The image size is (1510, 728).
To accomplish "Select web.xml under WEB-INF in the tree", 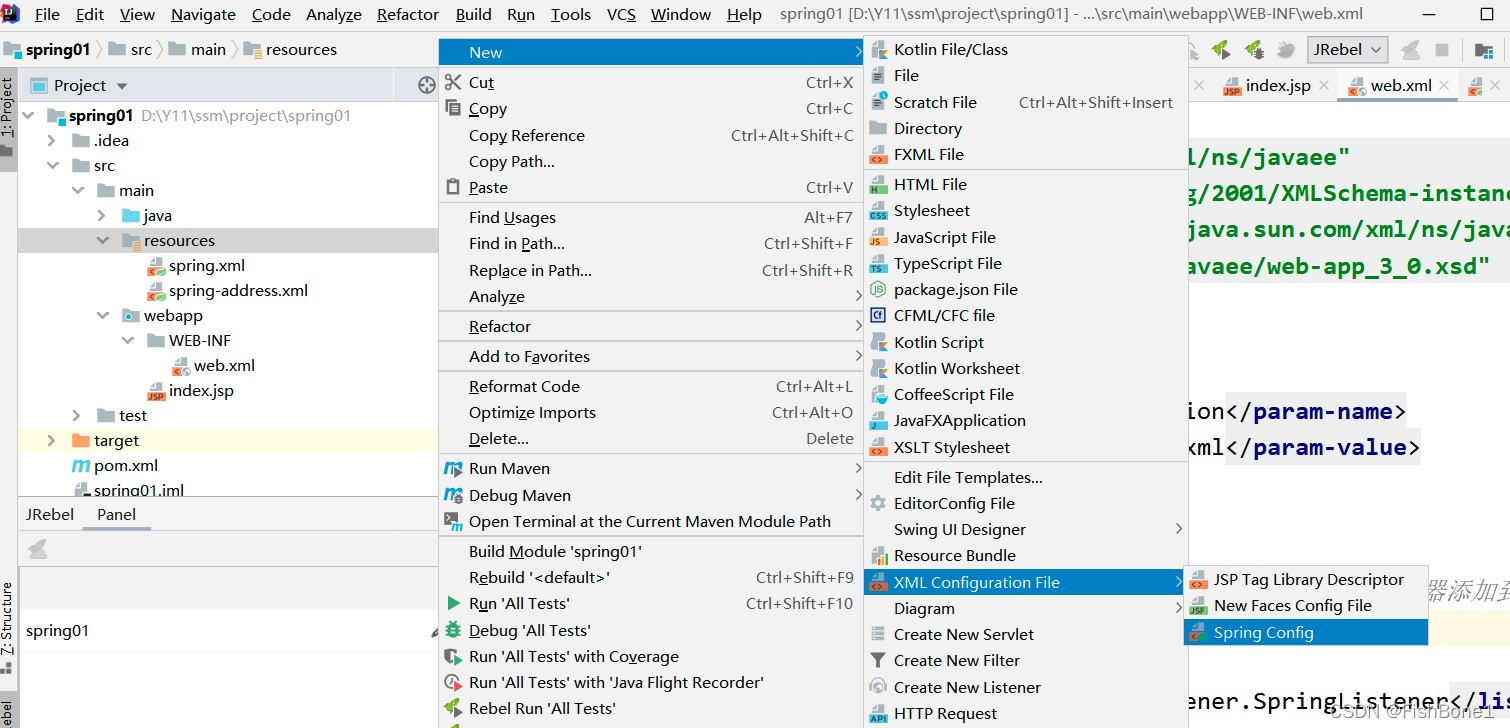I will point(214,366).
